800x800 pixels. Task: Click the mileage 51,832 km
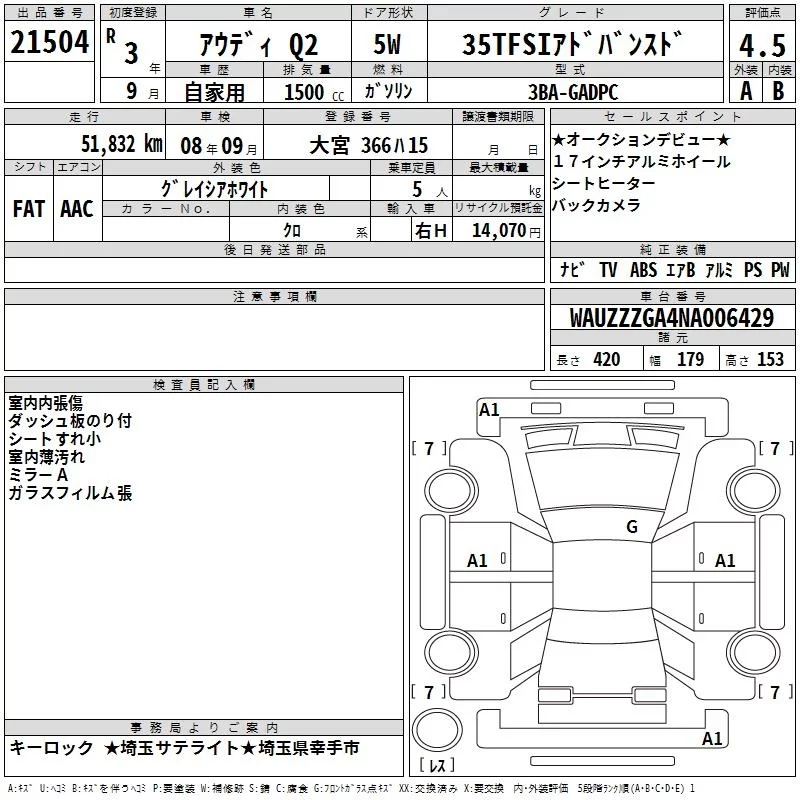coord(122,144)
